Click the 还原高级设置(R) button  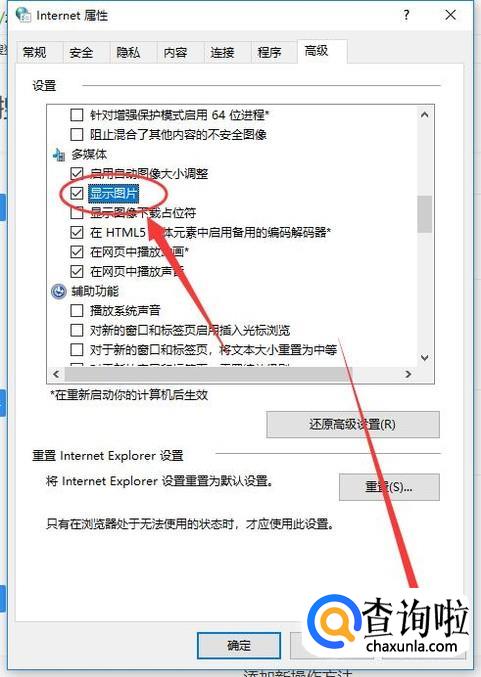coord(353,424)
